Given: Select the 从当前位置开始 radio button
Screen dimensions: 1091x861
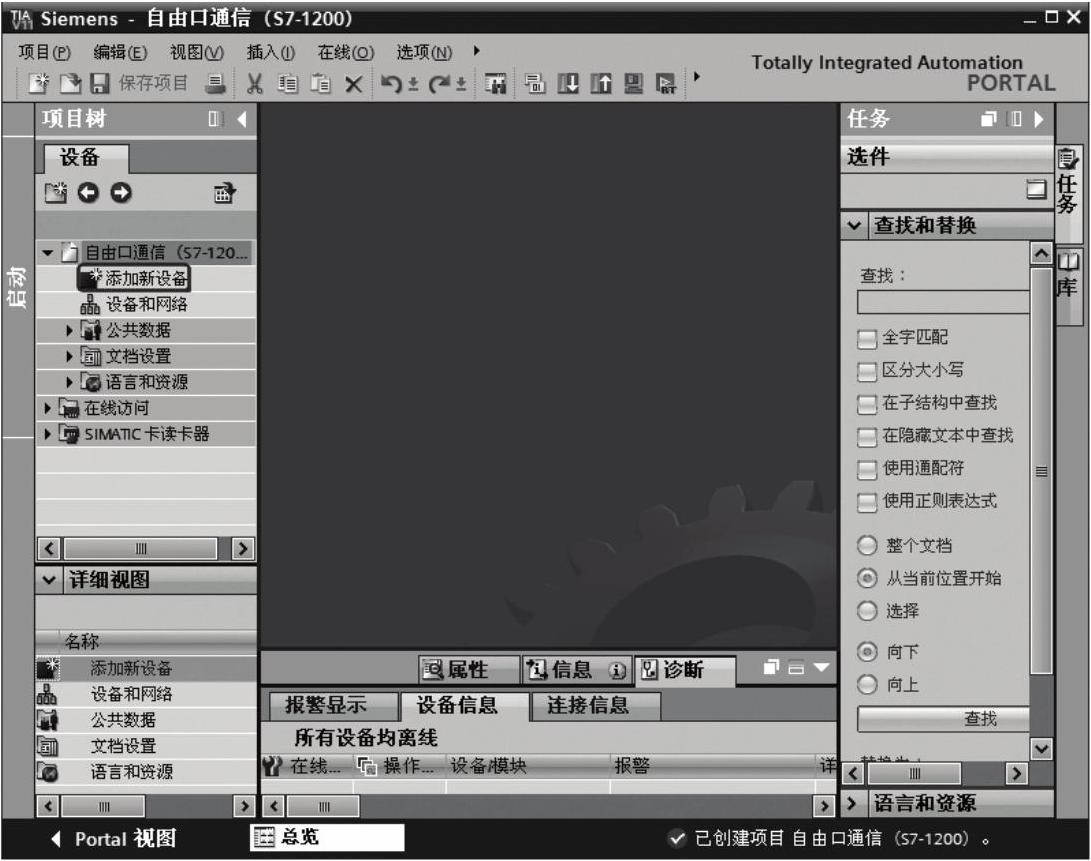Looking at the screenshot, I should (x=867, y=578).
